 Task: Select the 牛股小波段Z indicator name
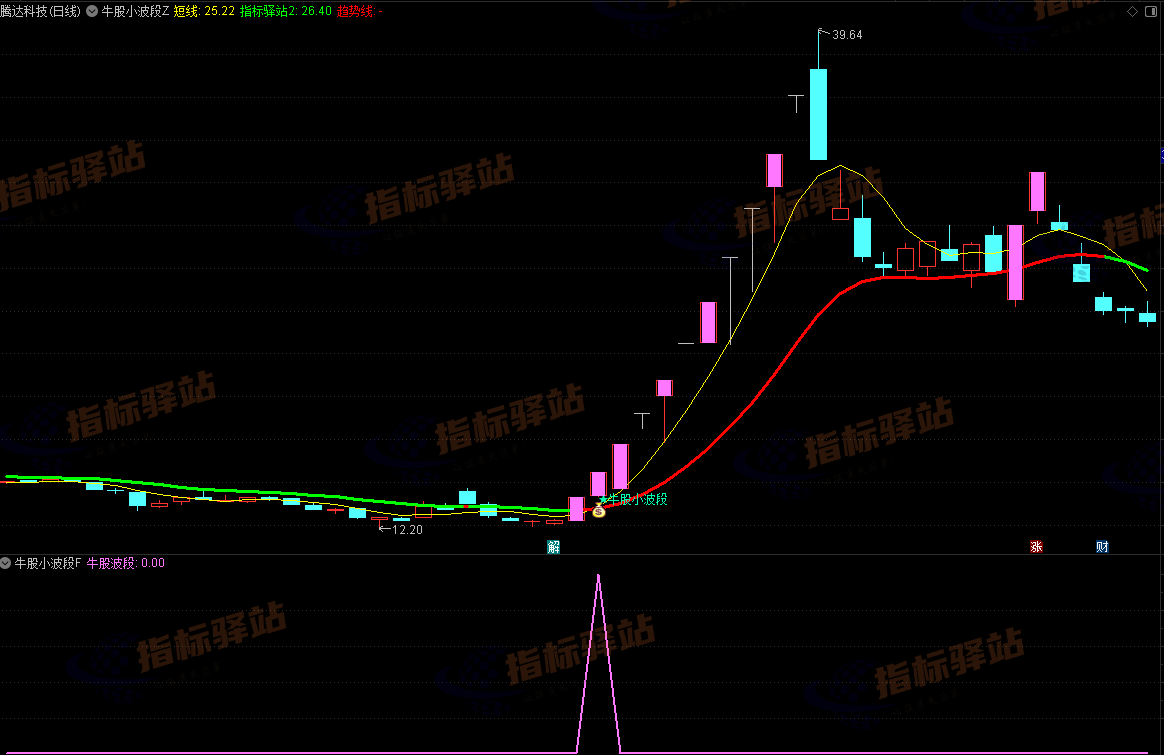136,11
